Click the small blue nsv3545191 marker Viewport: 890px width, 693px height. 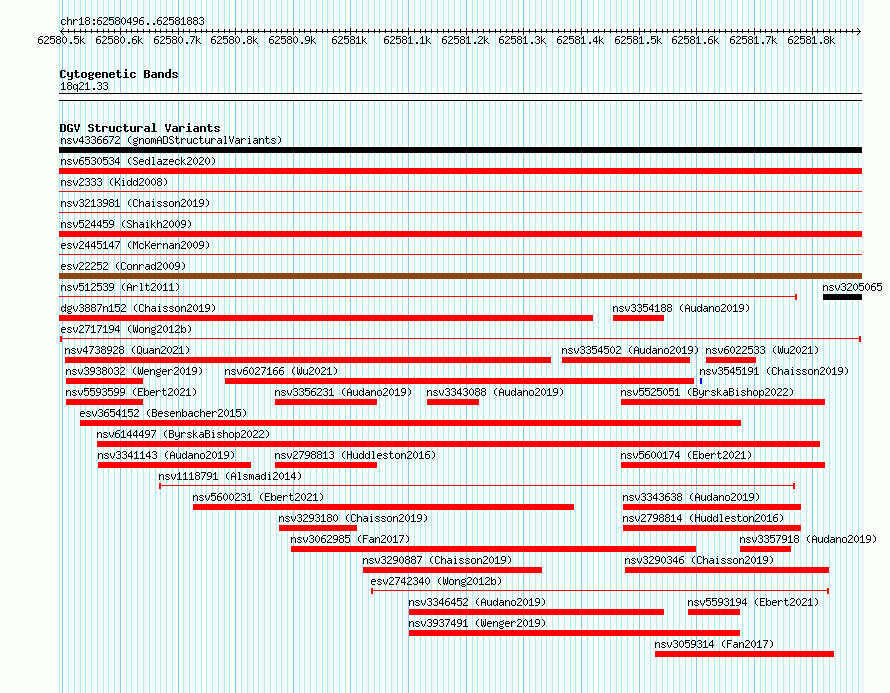[701, 381]
